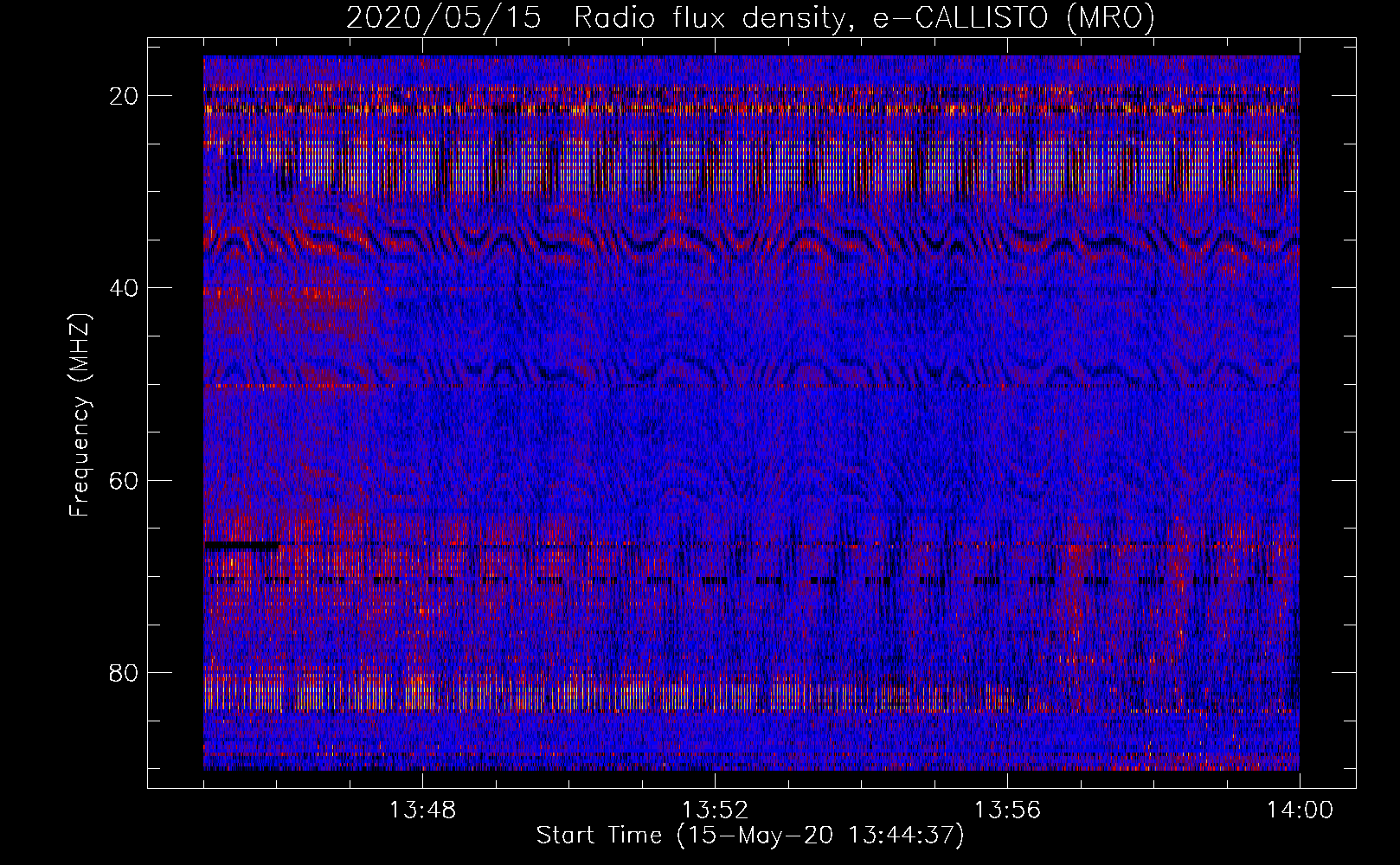Click the 'Start Time (15-May-20 13:44:37)' label
The image size is (1400, 865).
pyautogui.click(x=750, y=836)
